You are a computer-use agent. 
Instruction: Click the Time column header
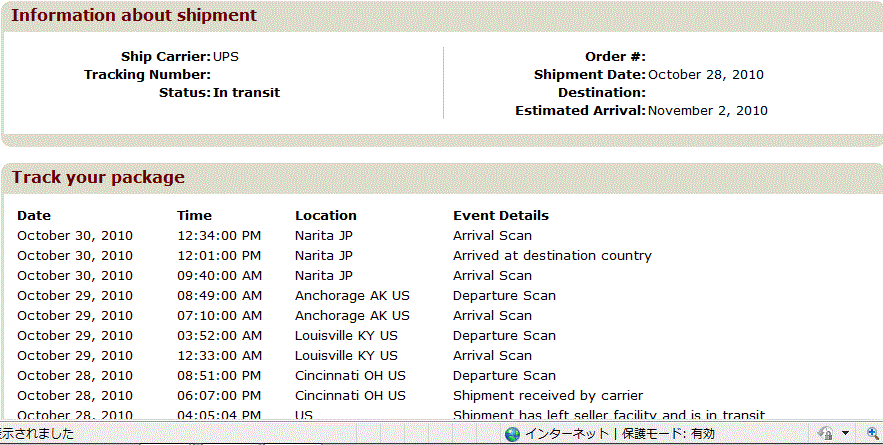click(x=194, y=216)
